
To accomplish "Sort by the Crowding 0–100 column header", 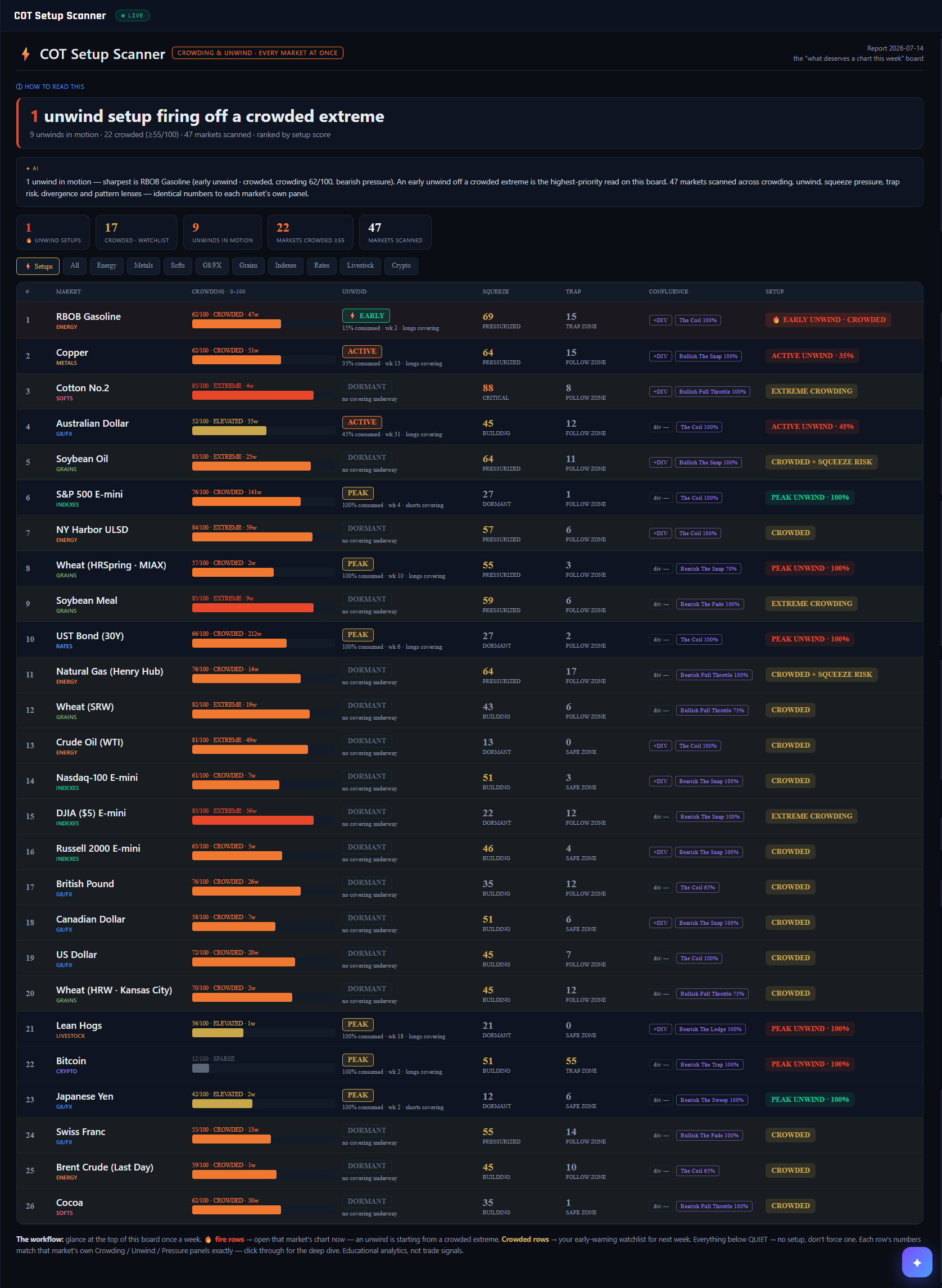I will pyautogui.click(x=219, y=292).
